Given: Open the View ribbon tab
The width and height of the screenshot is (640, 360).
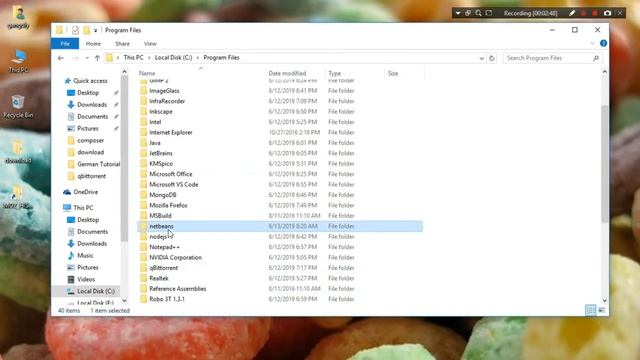Looking at the screenshot, I should [x=150, y=44].
